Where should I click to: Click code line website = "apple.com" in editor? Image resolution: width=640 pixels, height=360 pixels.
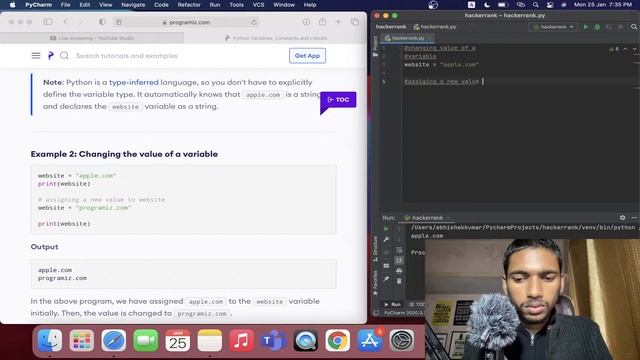pyautogui.click(x=441, y=64)
